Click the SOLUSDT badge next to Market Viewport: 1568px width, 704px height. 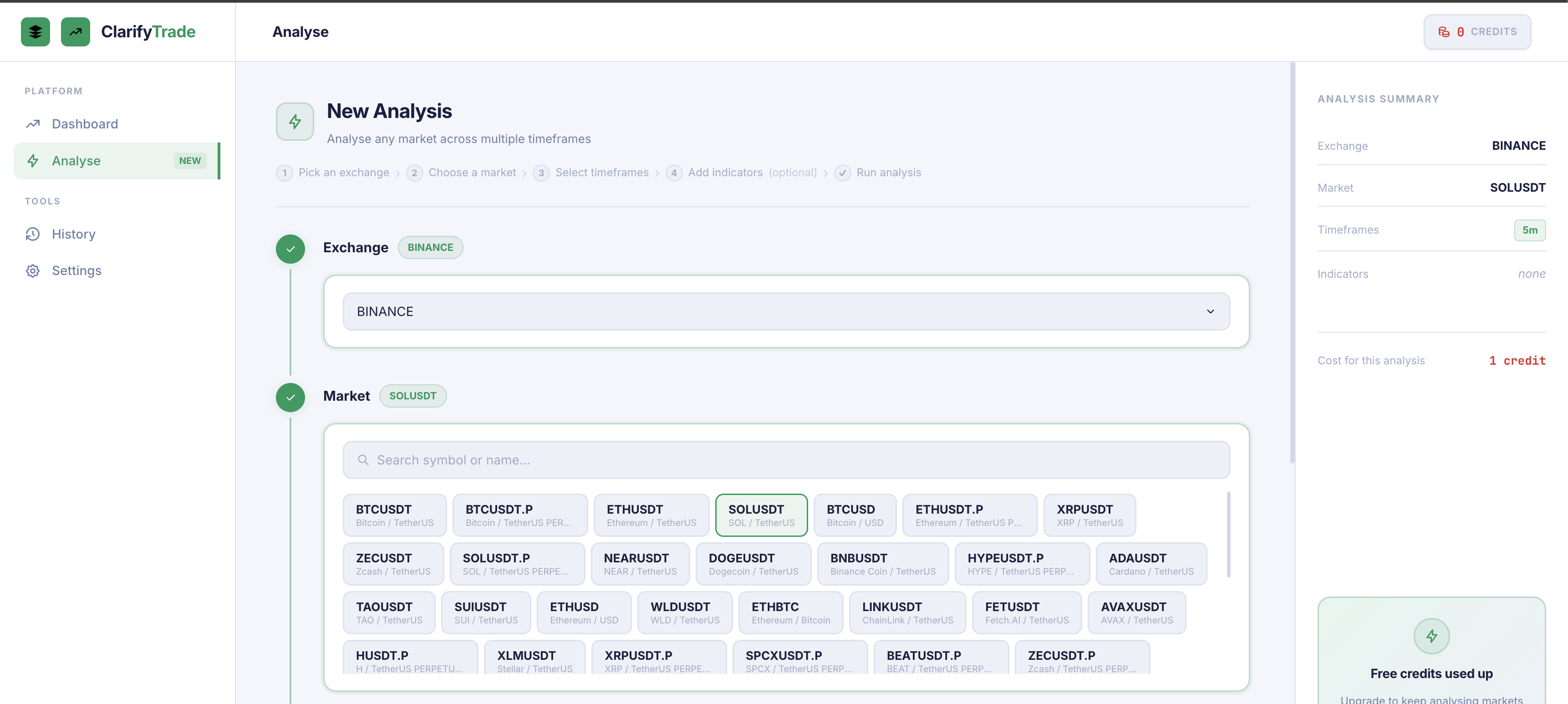(412, 396)
